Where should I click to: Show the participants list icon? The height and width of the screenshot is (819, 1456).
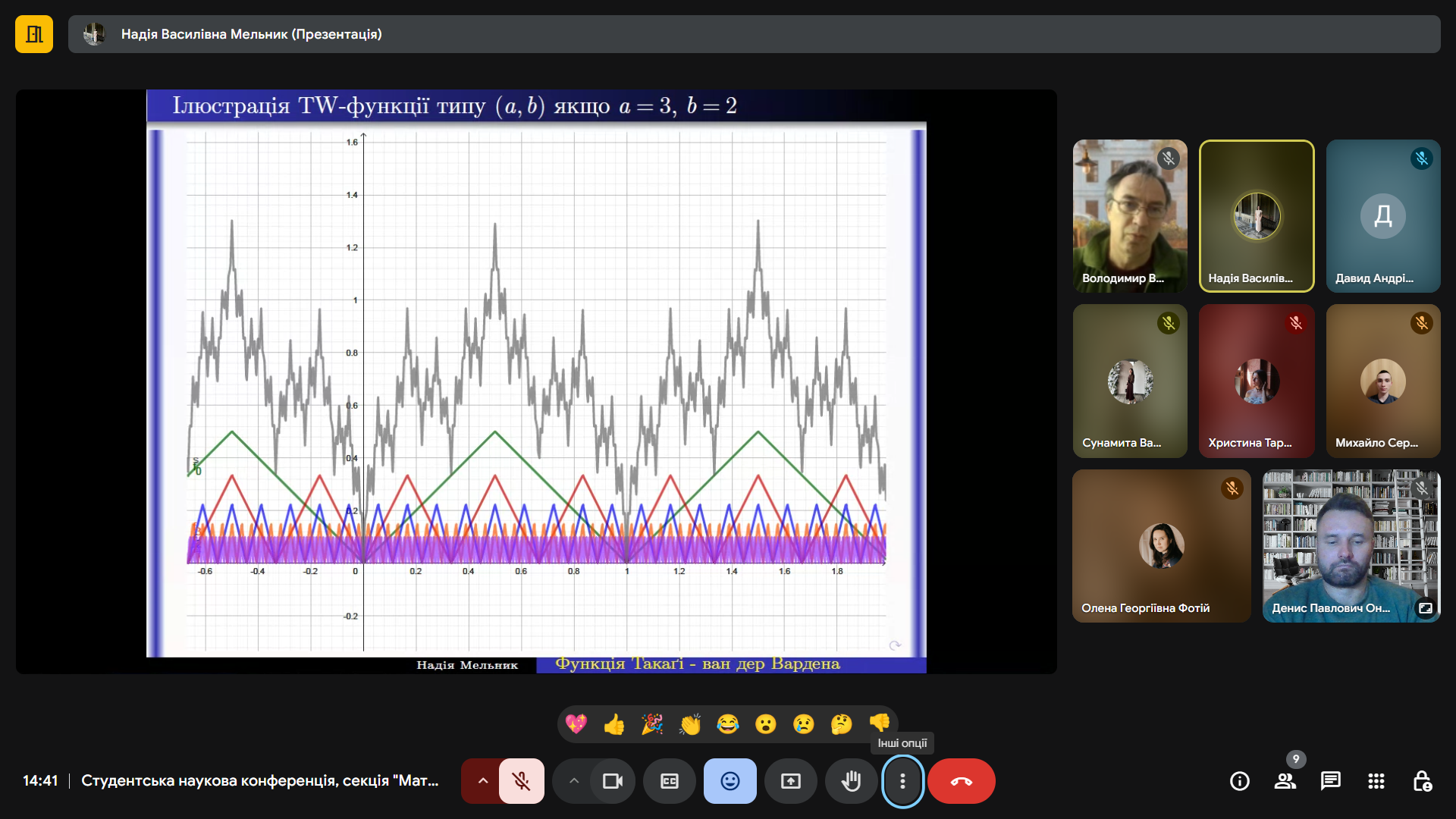[x=1285, y=781]
